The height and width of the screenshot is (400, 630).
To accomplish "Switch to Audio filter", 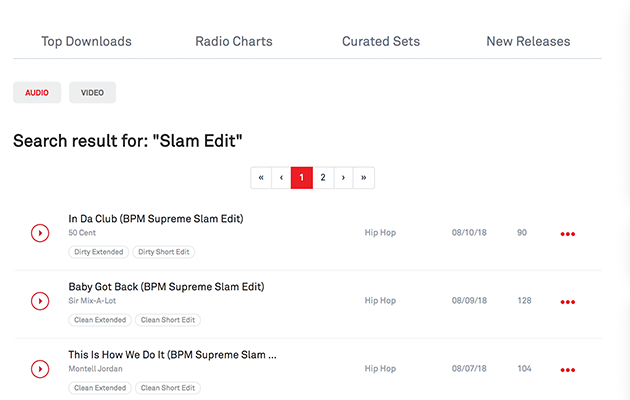I will point(37,92).
